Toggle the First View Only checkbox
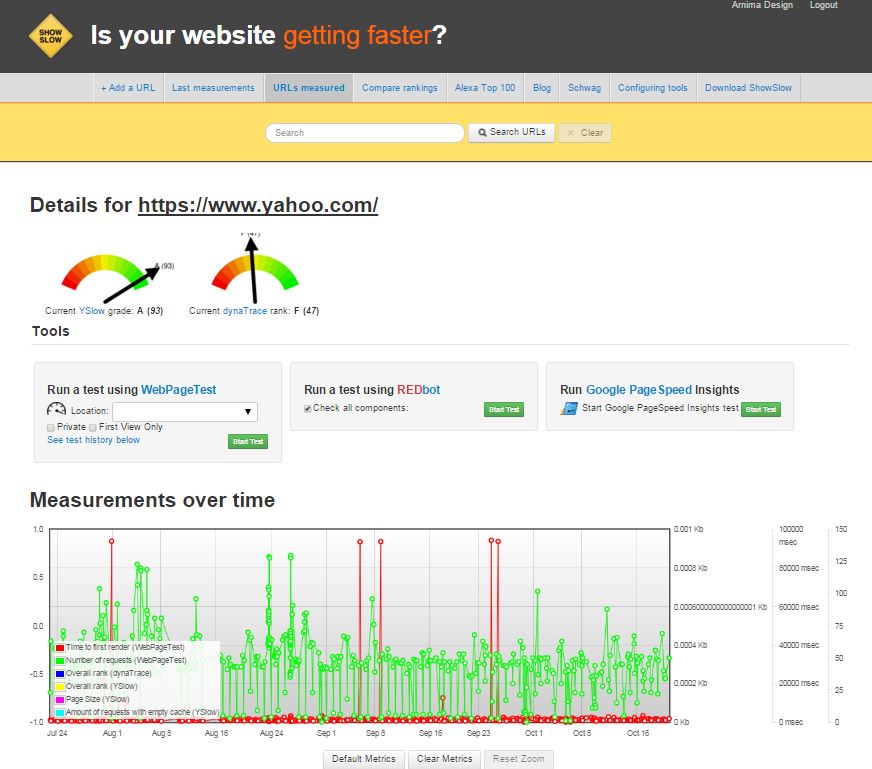 click(x=93, y=428)
